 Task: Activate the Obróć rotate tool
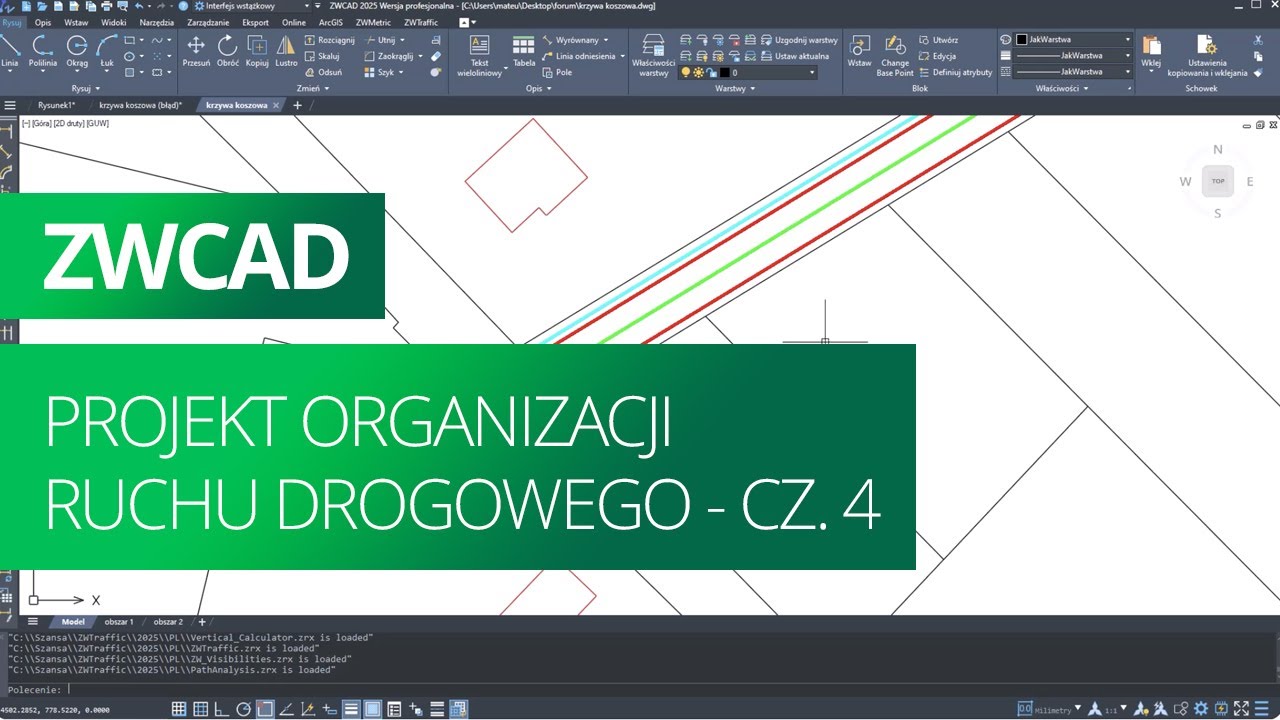[x=228, y=51]
